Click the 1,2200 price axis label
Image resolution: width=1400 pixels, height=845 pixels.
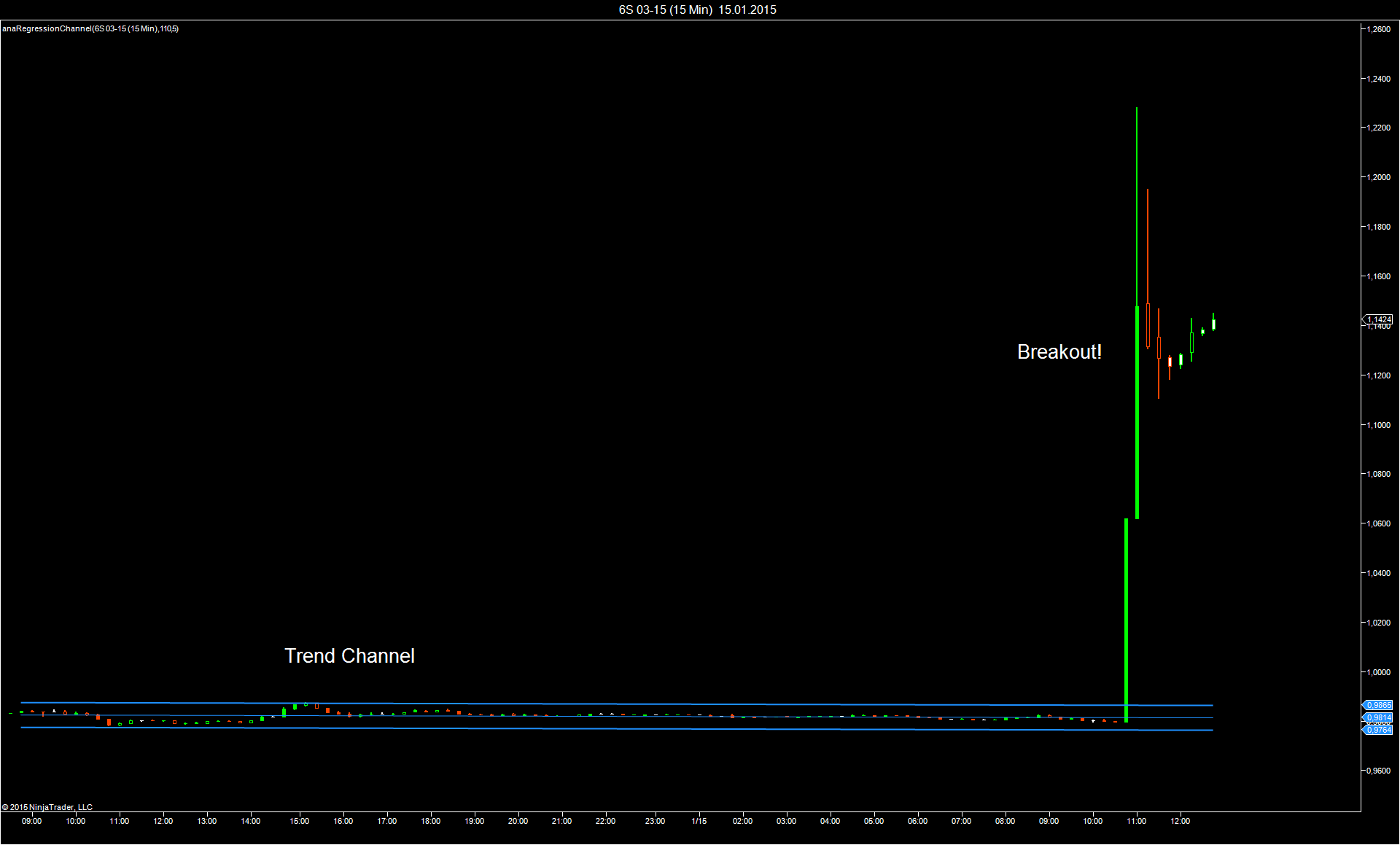coord(1378,128)
